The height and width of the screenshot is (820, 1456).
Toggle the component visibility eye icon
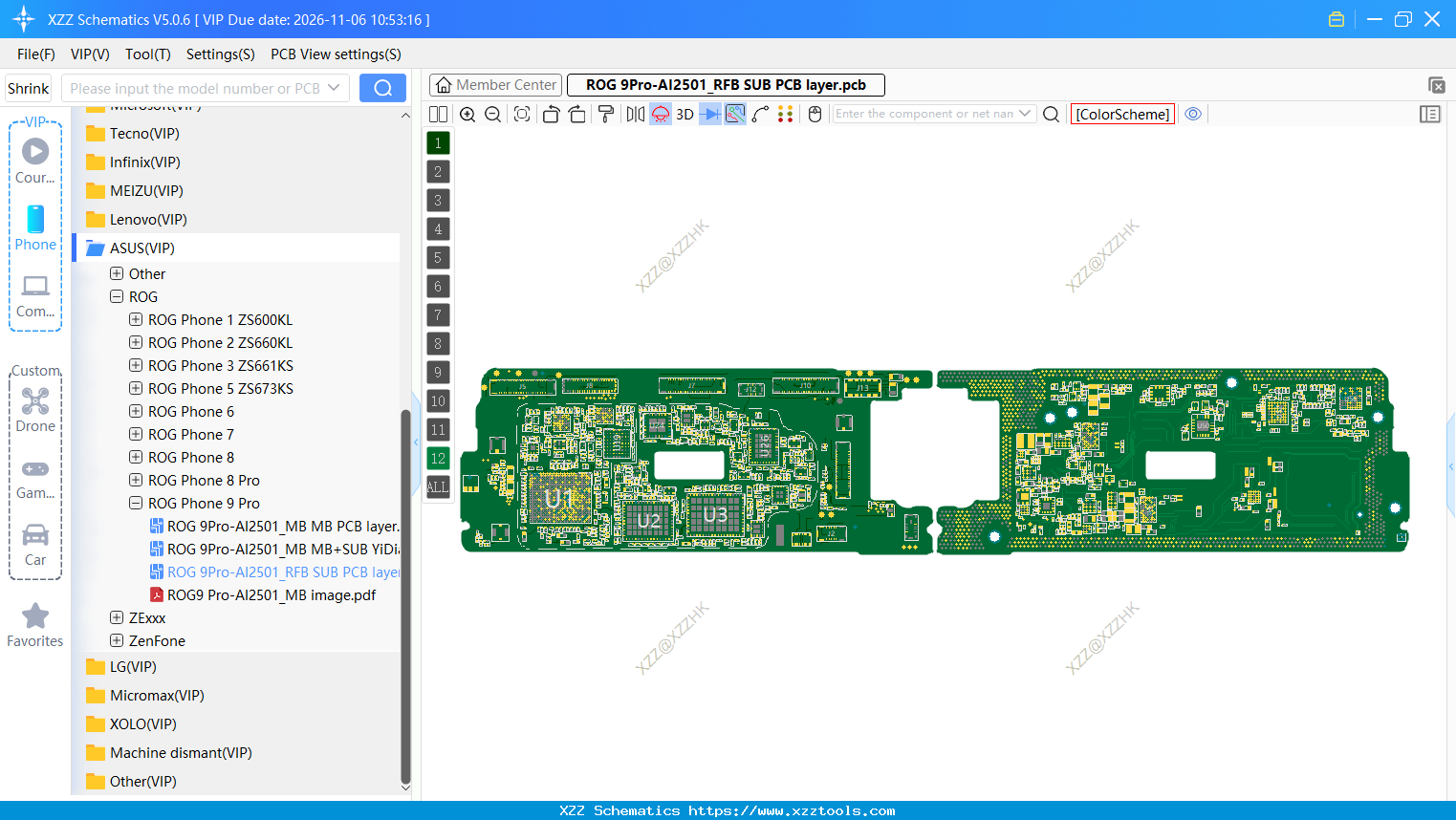pos(1192,114)
